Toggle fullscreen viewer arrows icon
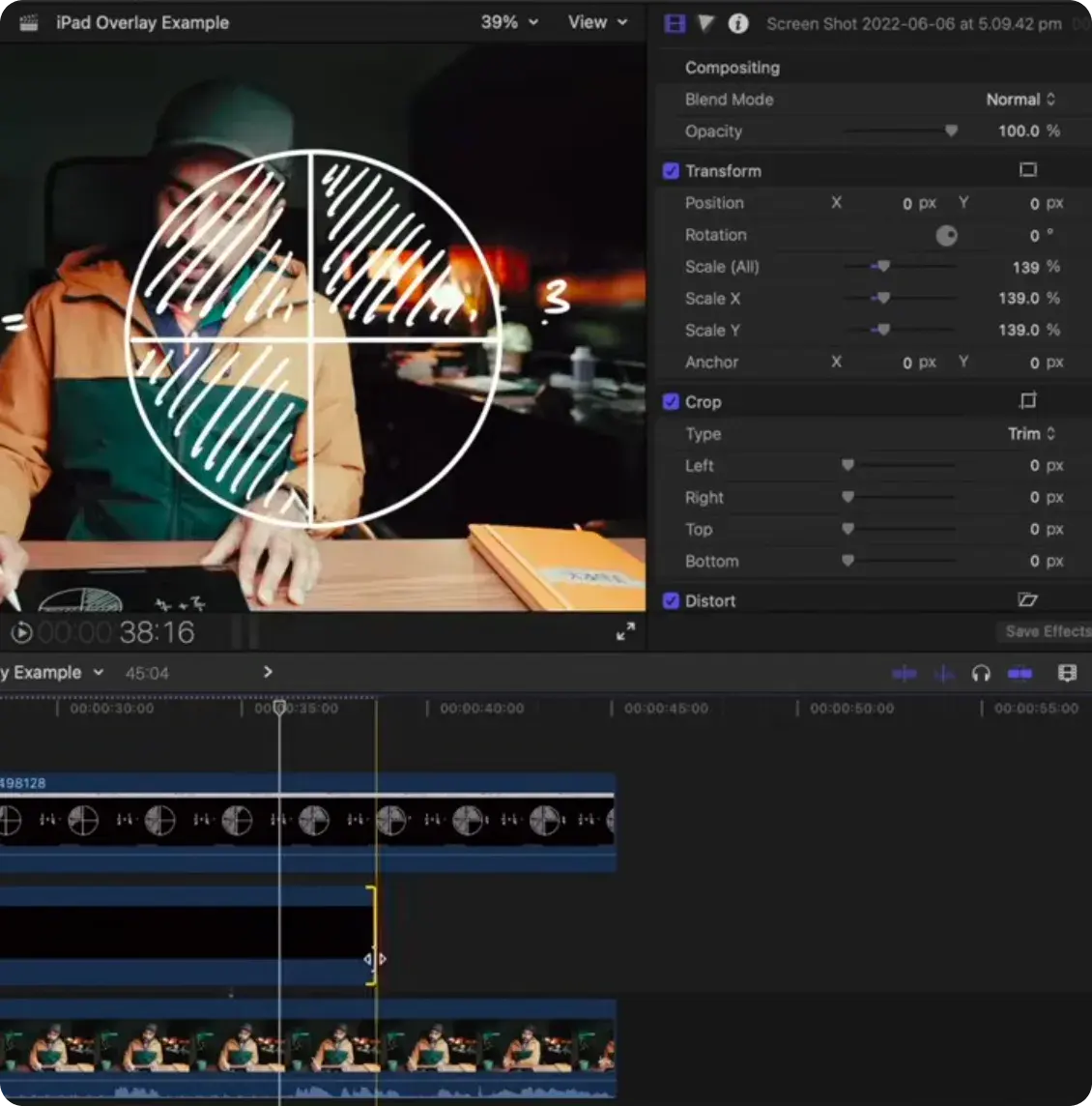This screenshot has height=1106, width=1092. pyautogui.click(x=625, y=631)
